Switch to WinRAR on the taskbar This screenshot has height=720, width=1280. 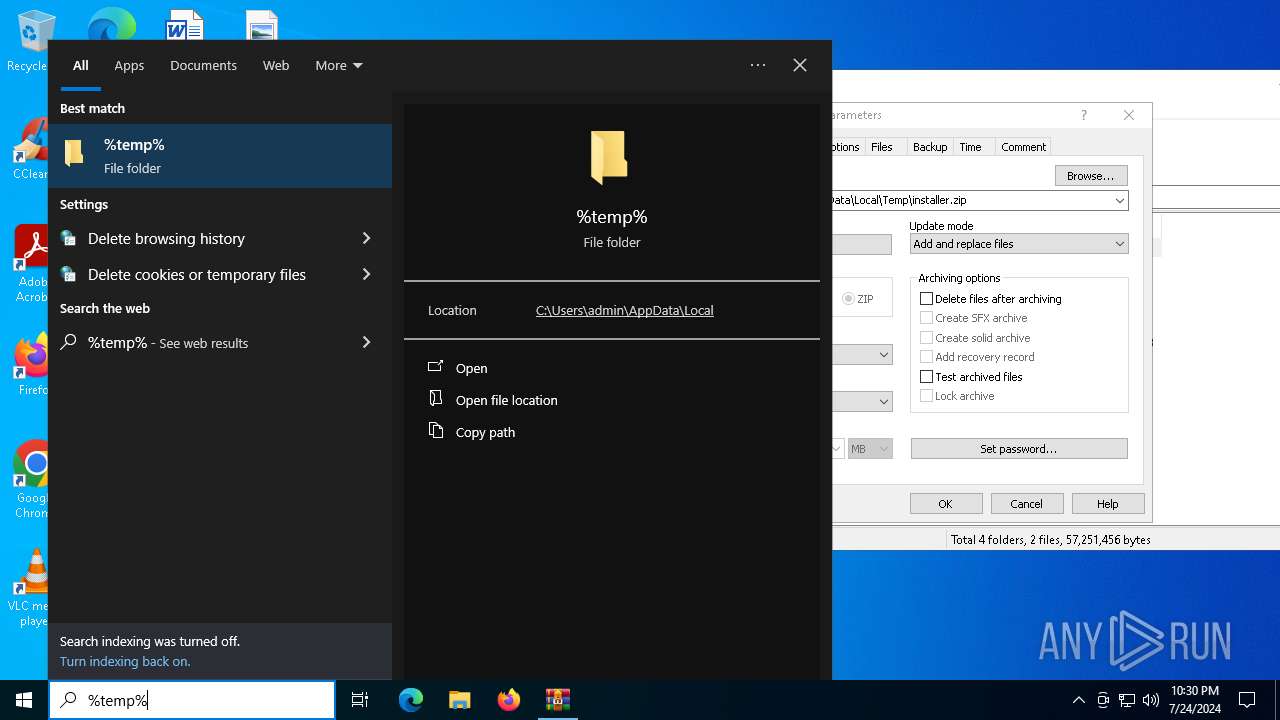pos(557,700)
